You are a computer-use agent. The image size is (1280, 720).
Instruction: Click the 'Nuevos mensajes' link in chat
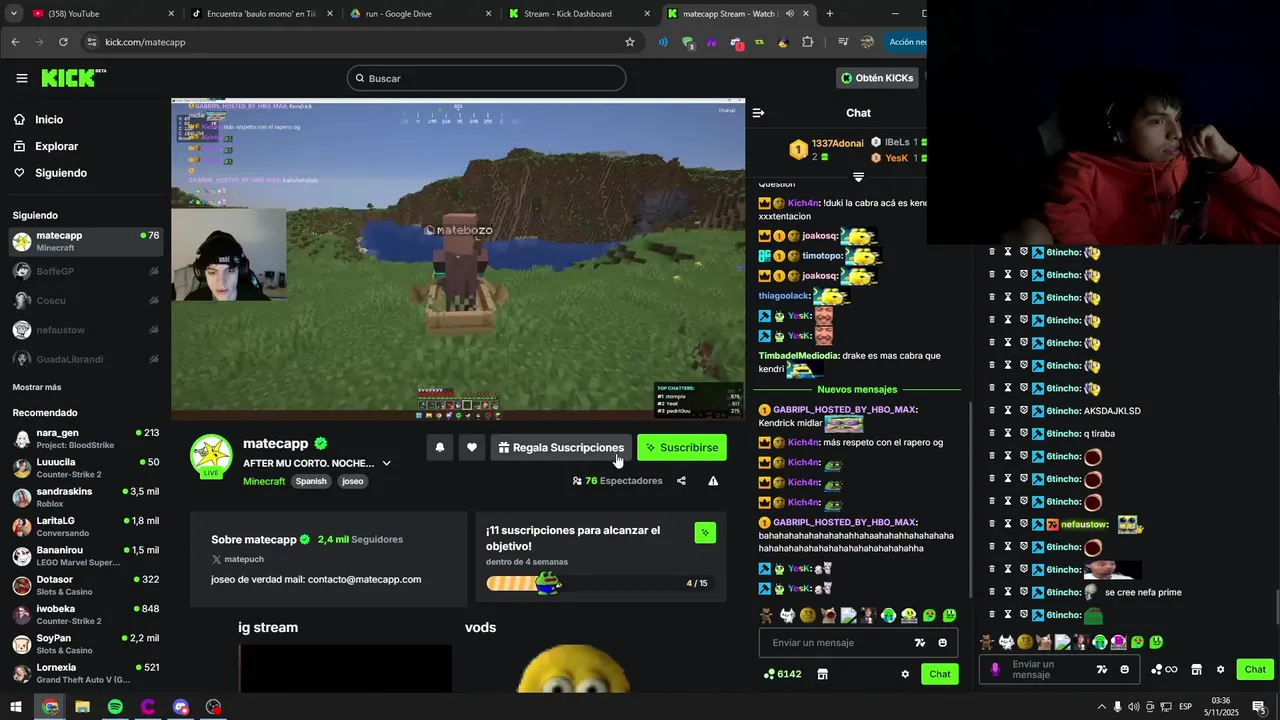[x=857, y=389]
